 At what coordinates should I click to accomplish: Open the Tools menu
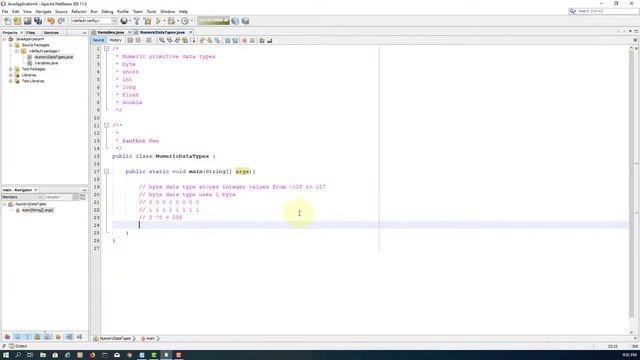click(x=151, y=11)
